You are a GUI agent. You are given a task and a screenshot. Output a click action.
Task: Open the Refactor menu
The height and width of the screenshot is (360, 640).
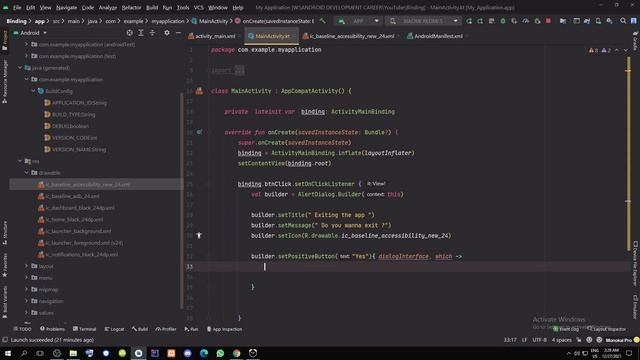[131, 7]
